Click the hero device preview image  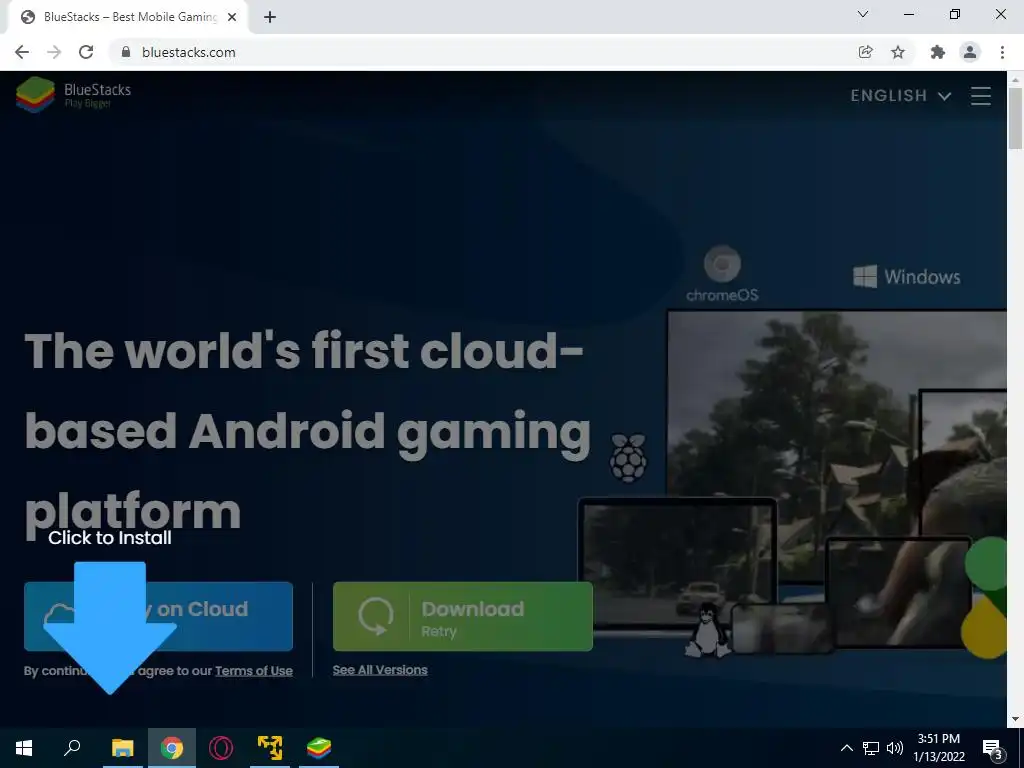792,480
